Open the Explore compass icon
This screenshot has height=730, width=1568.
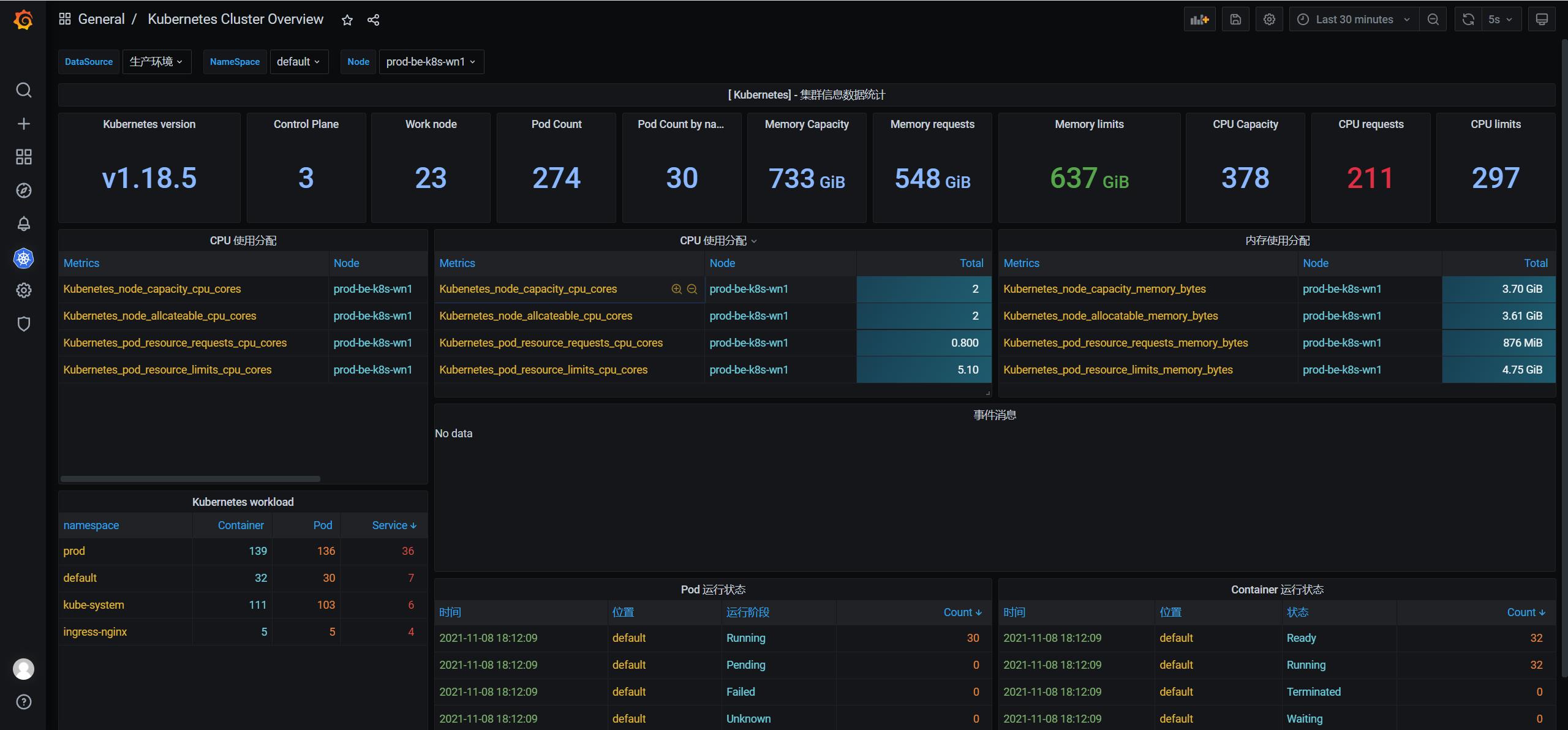23,190
